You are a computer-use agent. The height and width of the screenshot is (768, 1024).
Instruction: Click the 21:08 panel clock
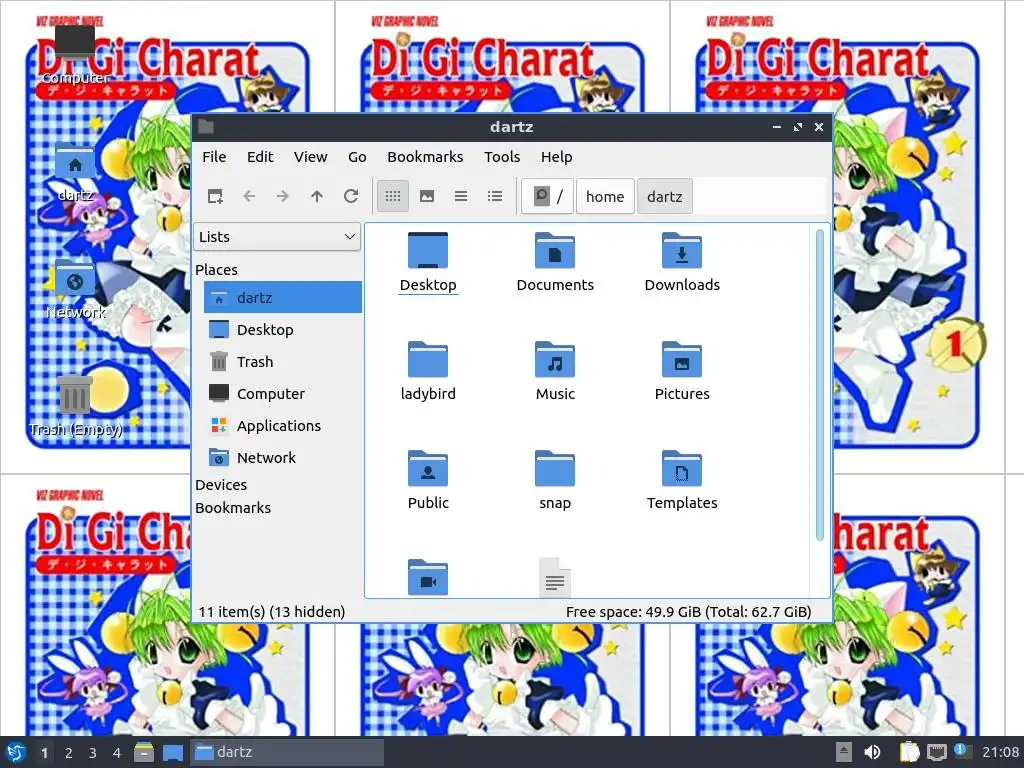(x=1000, y=752)
